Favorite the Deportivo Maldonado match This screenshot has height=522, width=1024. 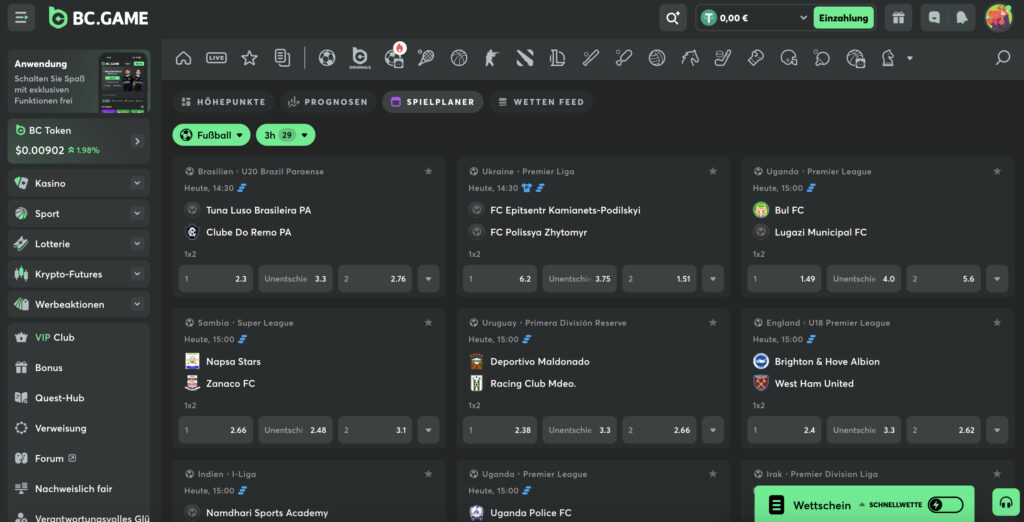pos(713,323)
